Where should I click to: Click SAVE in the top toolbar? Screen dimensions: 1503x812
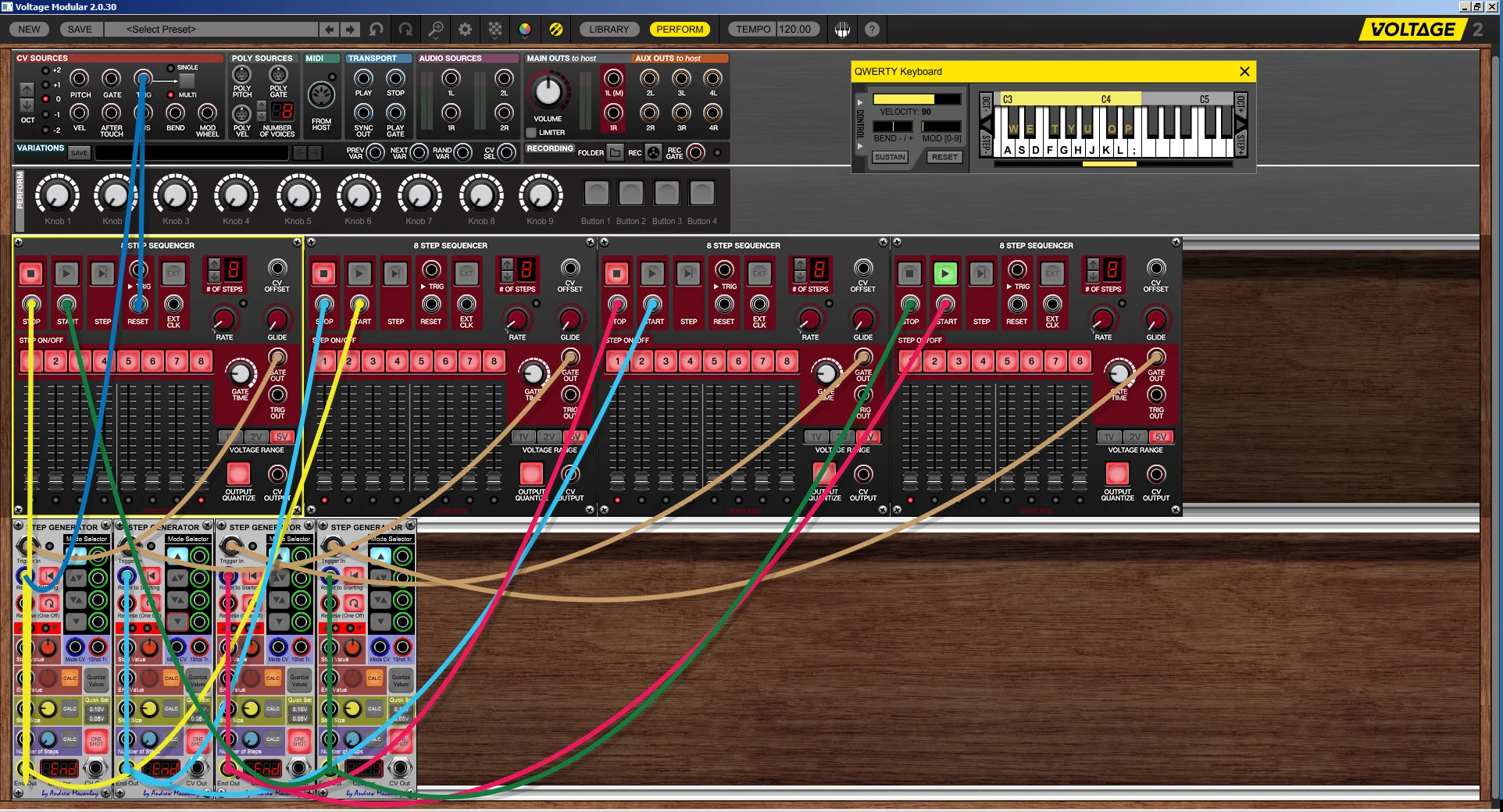[80, 30]
